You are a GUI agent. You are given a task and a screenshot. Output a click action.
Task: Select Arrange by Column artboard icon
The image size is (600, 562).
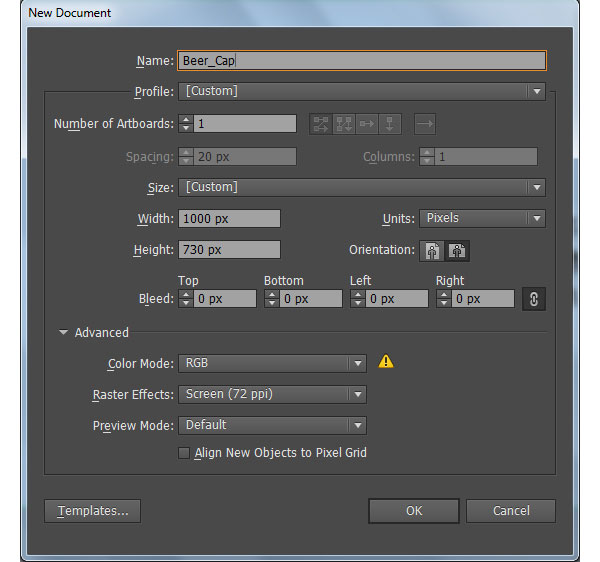pos(390,124)
